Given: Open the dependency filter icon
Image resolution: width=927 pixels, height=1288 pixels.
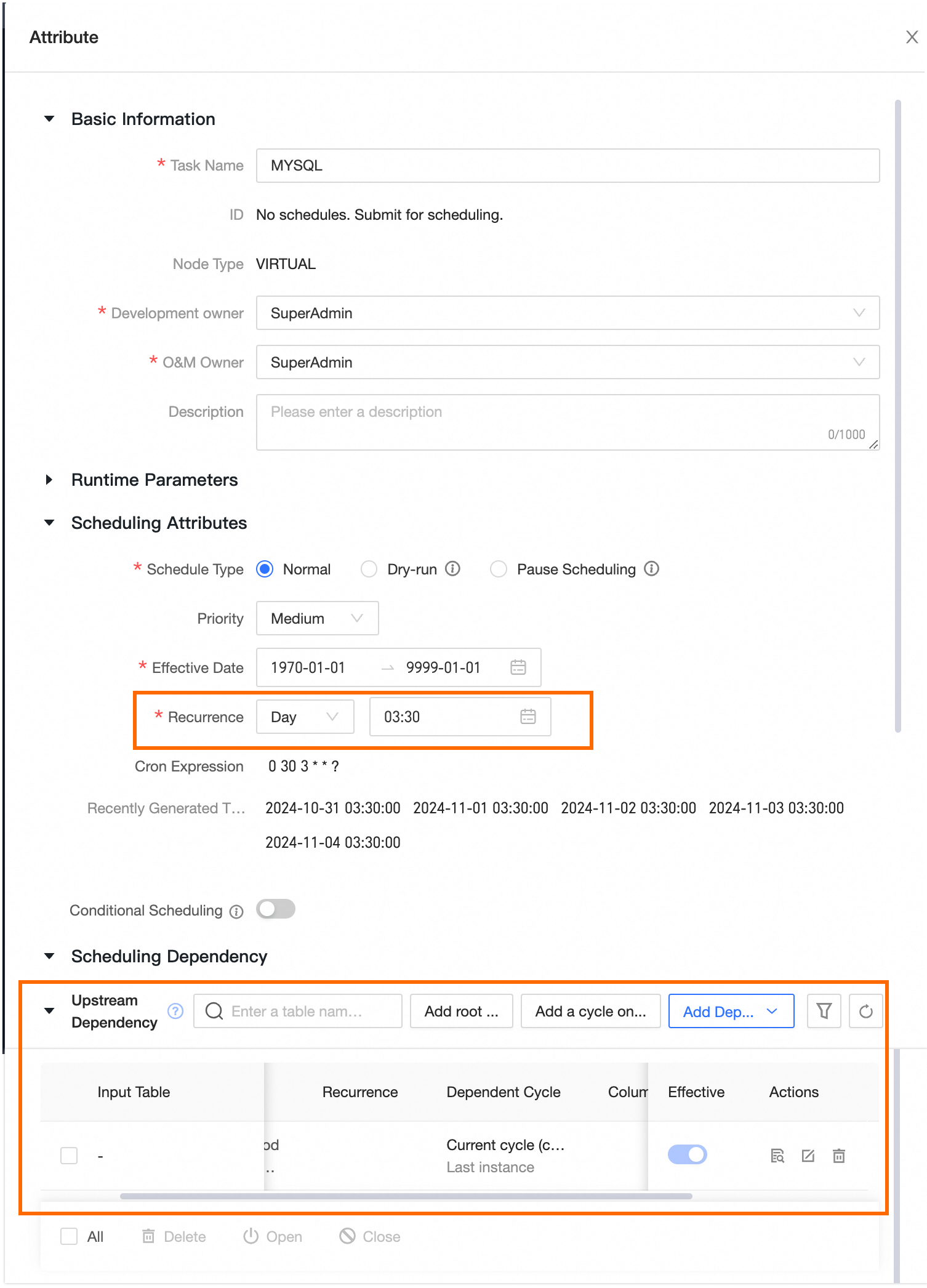Looking at the screenshot, I should pos(824,1011).
